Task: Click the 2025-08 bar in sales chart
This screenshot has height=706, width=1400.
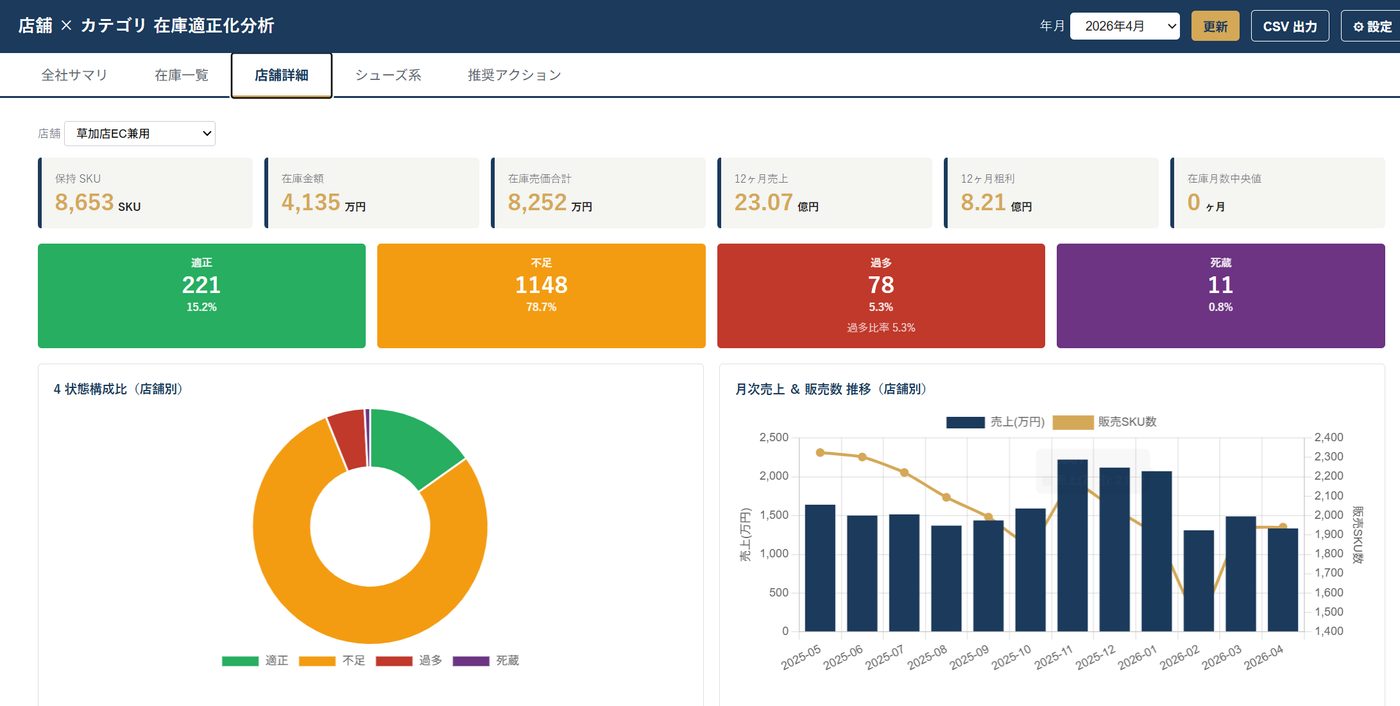Action: coord(946,579)
